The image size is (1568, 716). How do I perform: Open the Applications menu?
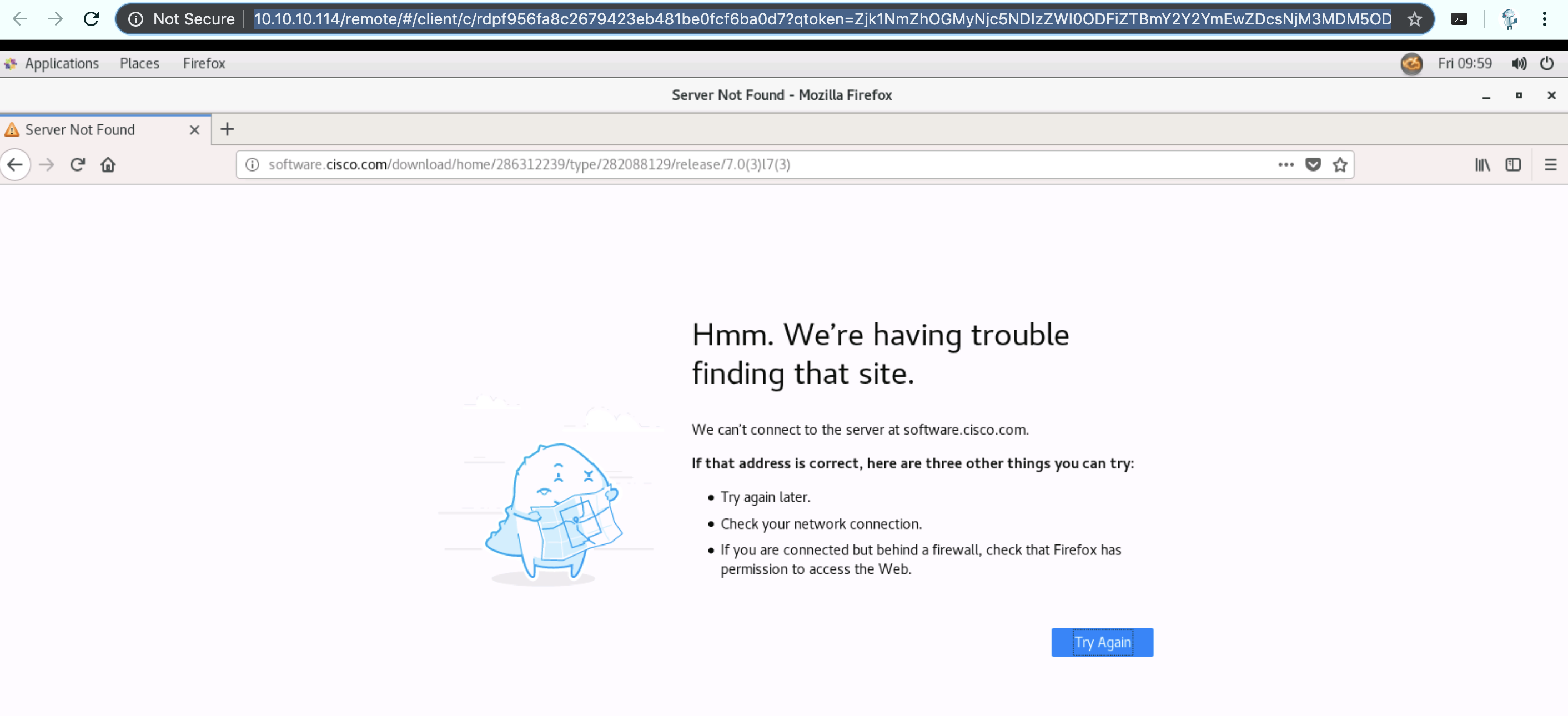point(53,63)
